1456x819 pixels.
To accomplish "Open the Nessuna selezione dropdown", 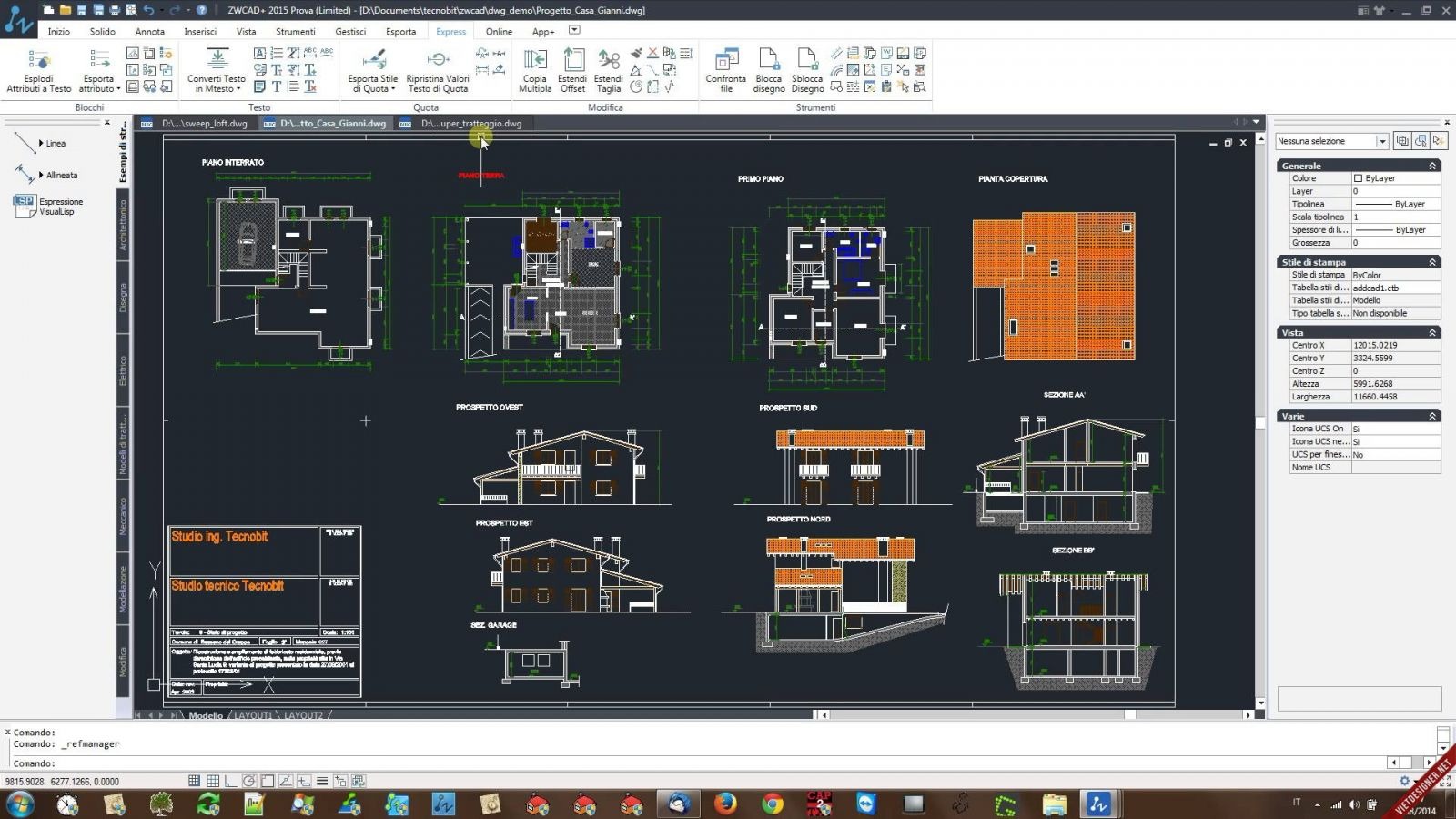I will (1381, 141).
